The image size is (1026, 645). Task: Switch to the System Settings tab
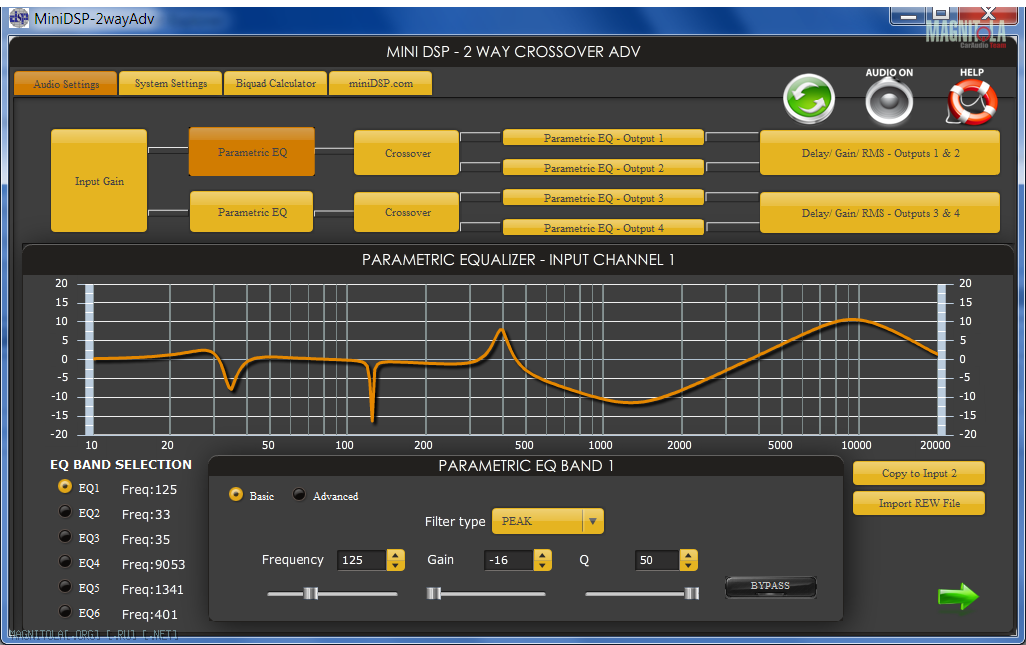171,83
